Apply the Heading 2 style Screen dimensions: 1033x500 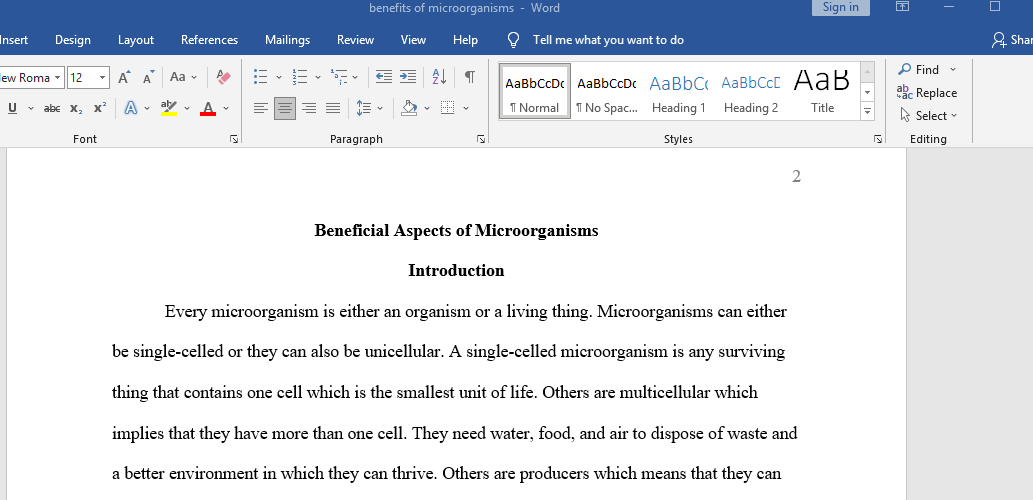pyautogui.click(x=750, y=92)
